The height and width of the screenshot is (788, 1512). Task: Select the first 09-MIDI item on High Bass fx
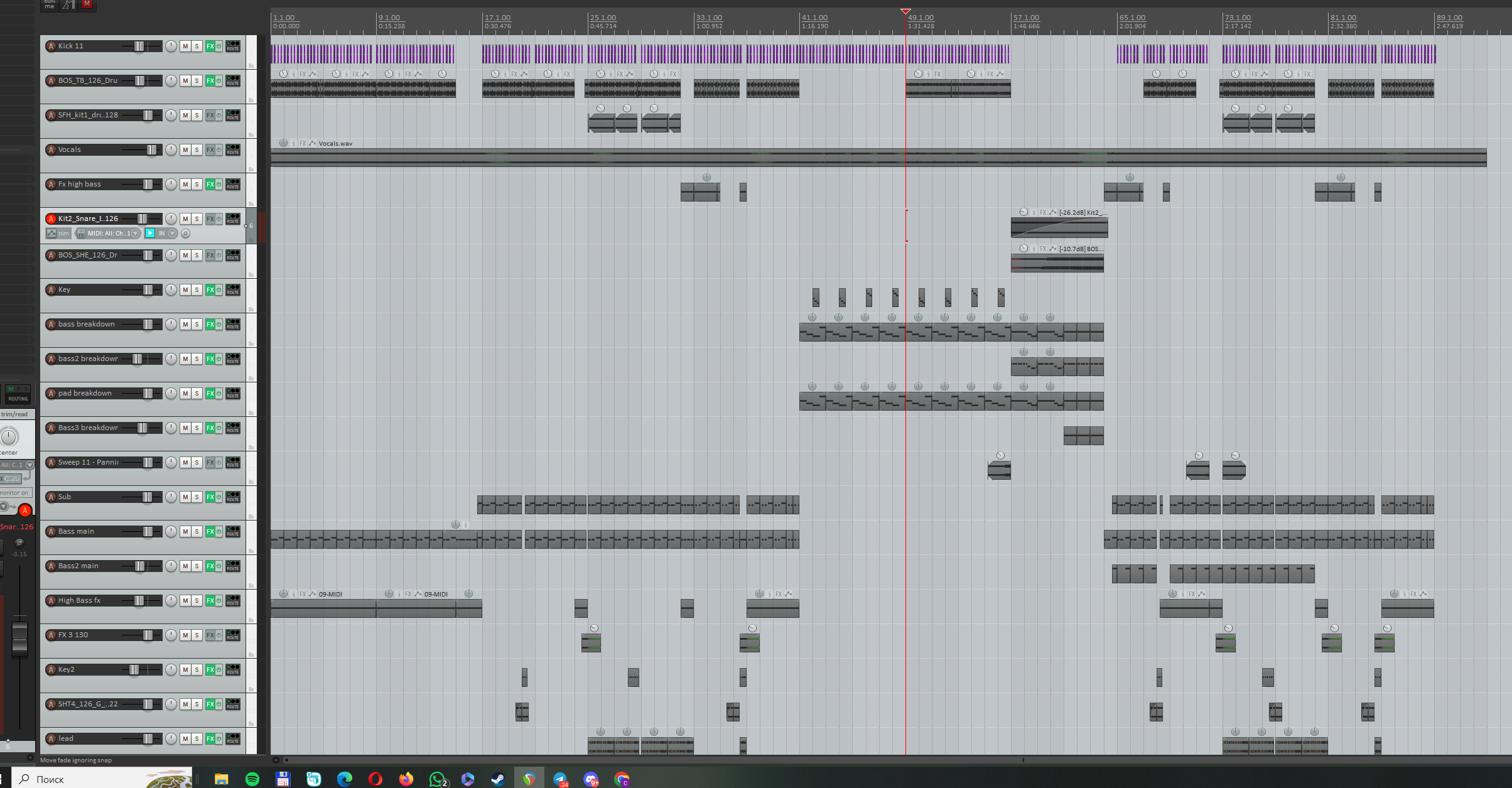pos(323,608)
